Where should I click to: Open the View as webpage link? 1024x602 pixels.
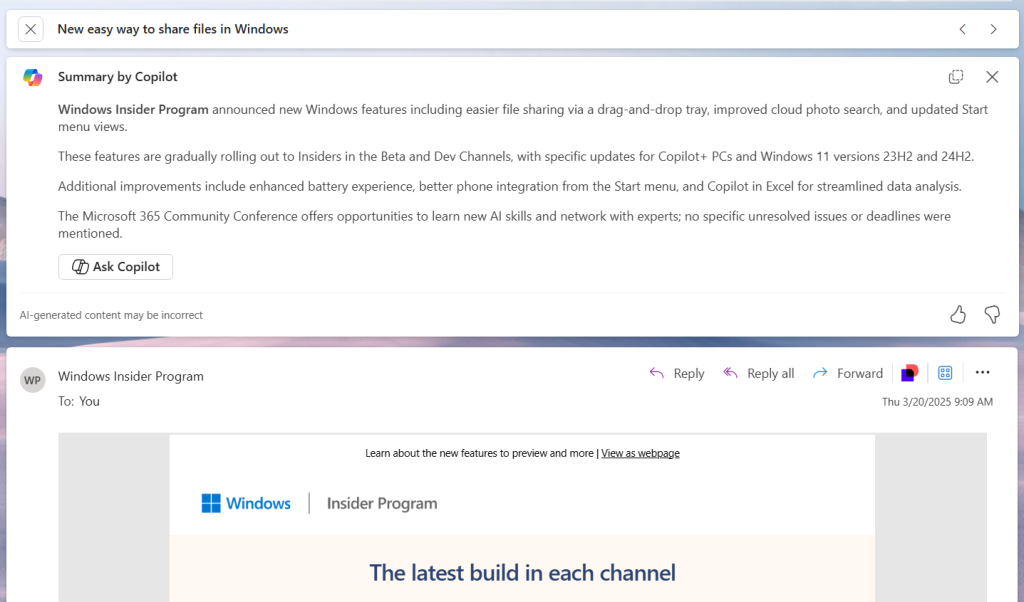[638, 452]
